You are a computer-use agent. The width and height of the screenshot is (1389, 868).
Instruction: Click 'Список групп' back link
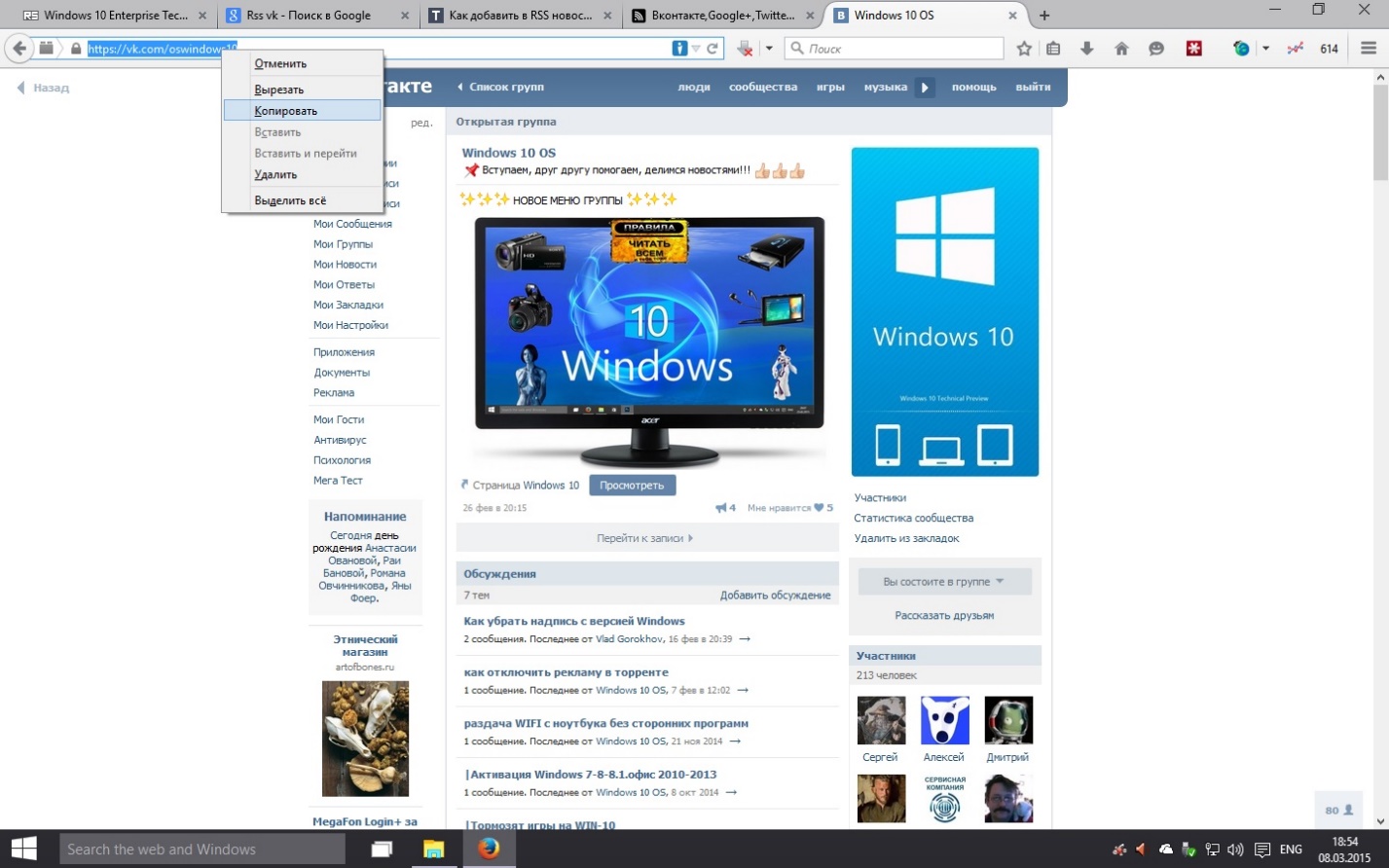[500, 87]
